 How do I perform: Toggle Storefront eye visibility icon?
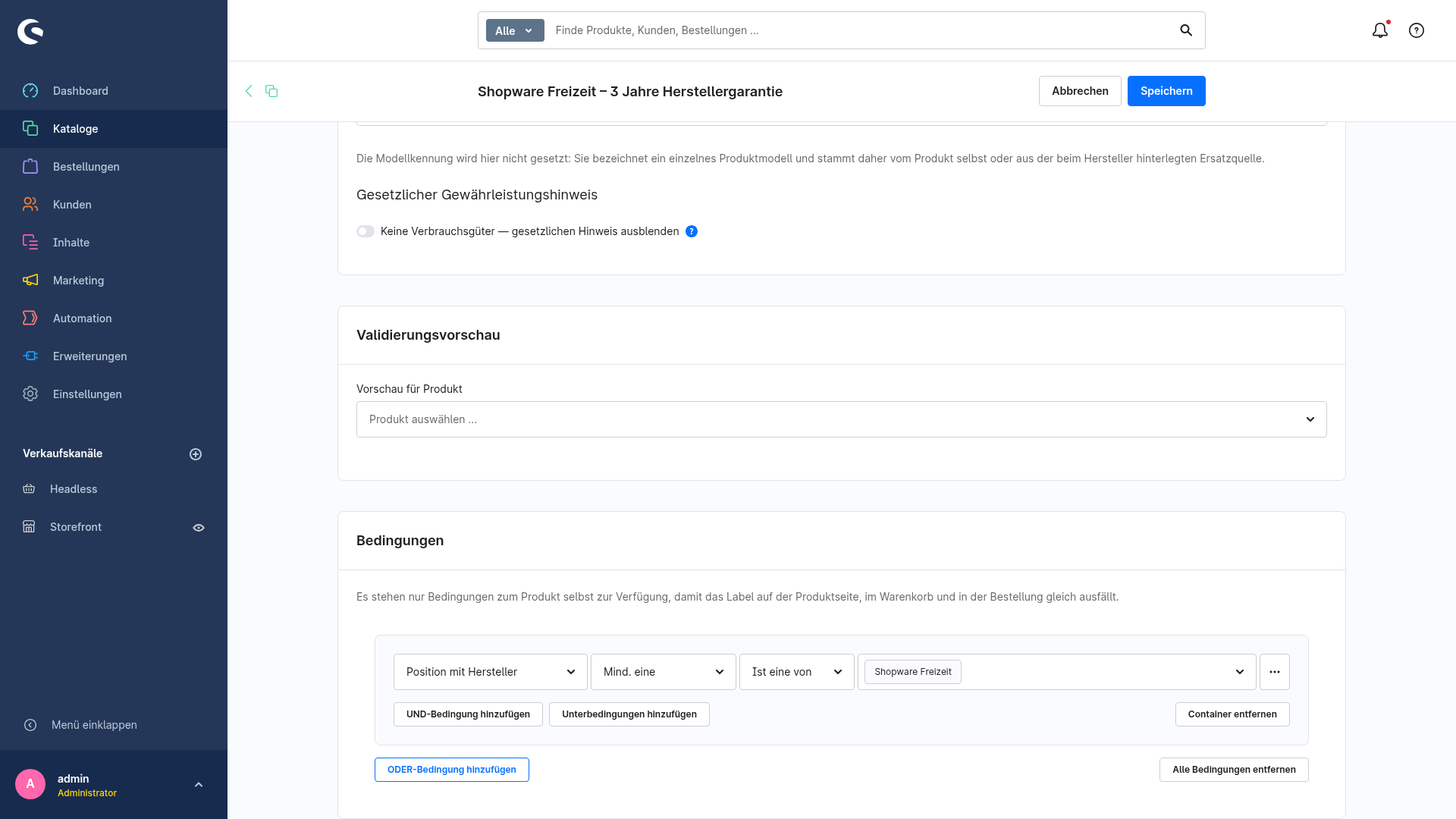click(199, 528)
